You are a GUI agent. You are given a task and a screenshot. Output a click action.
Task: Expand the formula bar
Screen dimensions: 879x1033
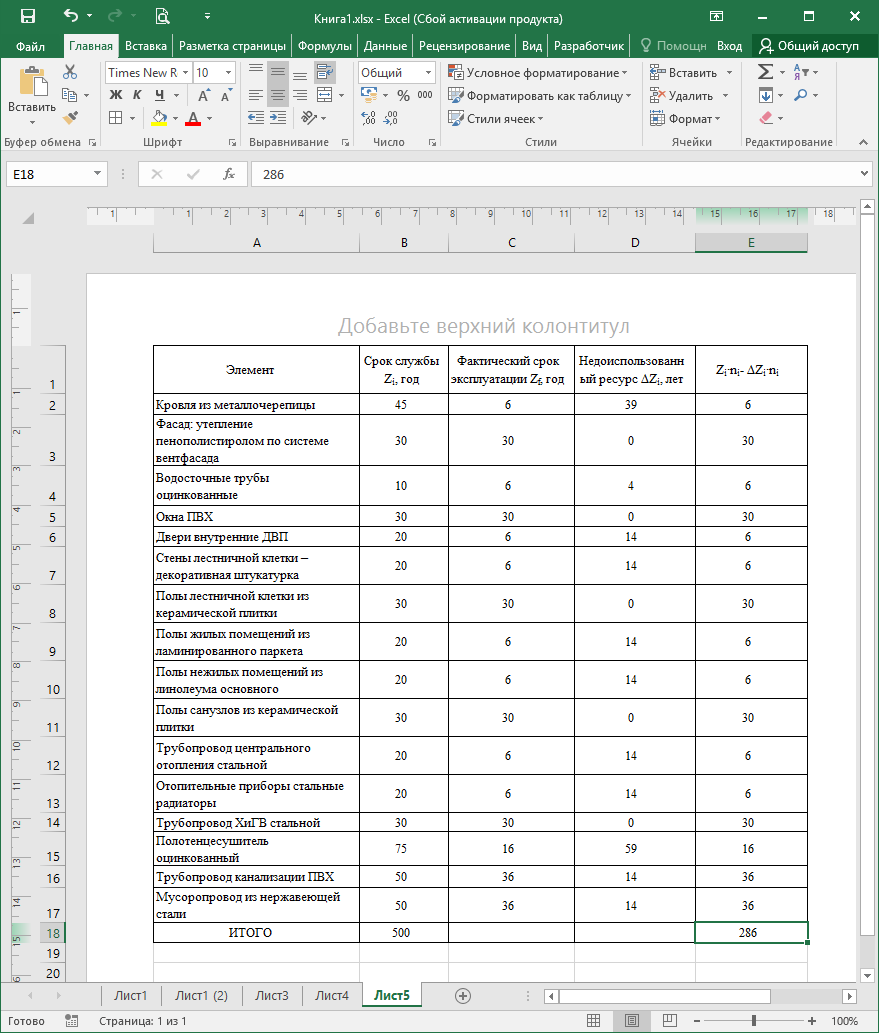(x=865, y=174)
